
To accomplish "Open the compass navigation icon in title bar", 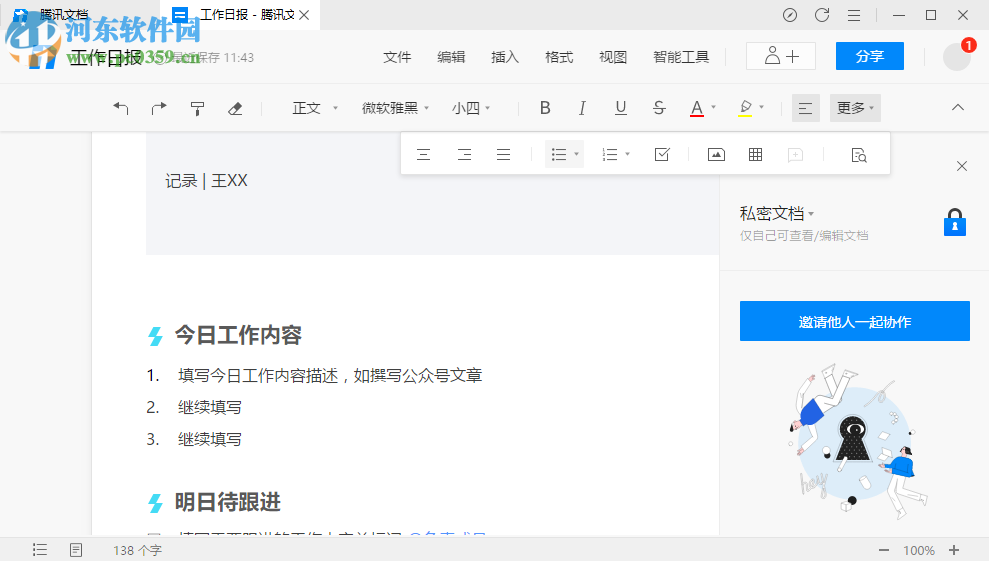I will 790,15.
